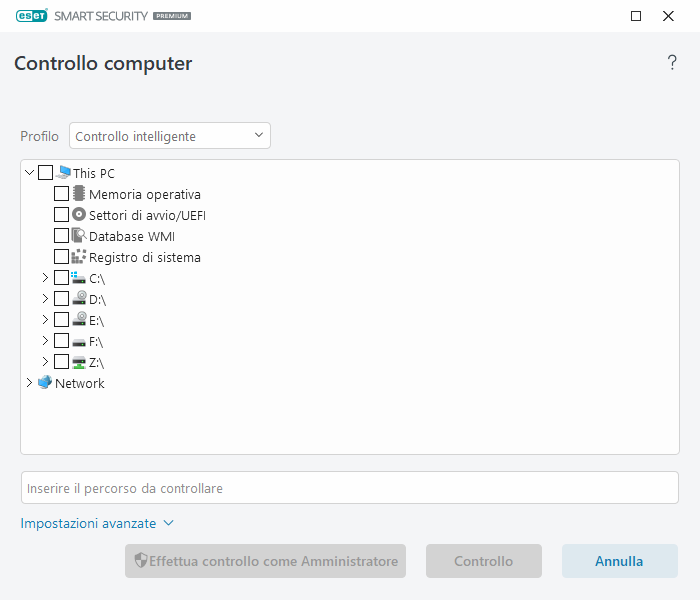700x600 pixels.
Task: Expand the Network tree node
Action: point(29,383)
